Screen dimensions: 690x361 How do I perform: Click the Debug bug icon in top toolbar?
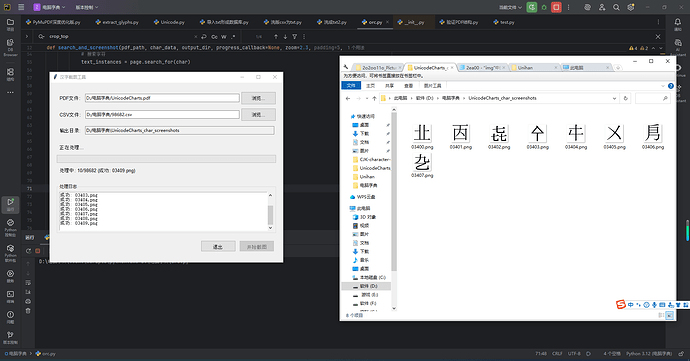(x=544, y=7)
